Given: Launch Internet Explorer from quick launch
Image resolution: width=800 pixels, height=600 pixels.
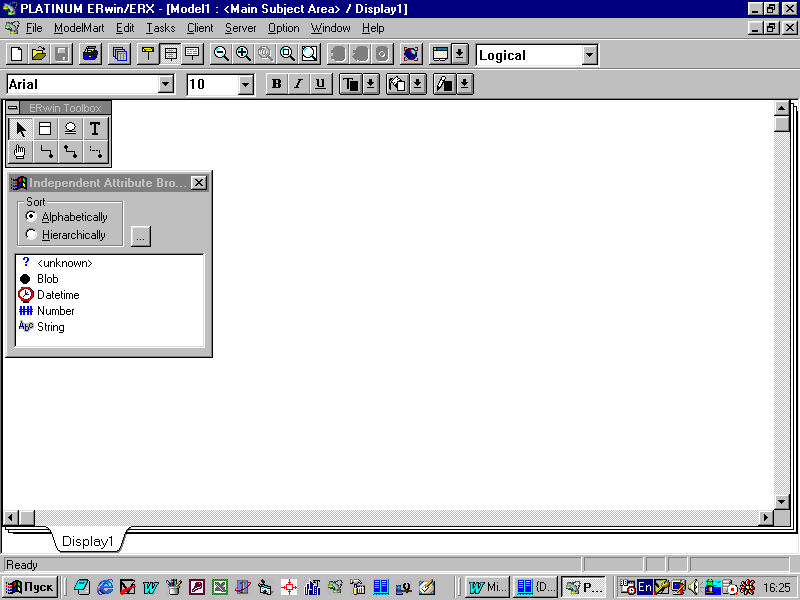Looking at the screenshot, I should (106, 587).
